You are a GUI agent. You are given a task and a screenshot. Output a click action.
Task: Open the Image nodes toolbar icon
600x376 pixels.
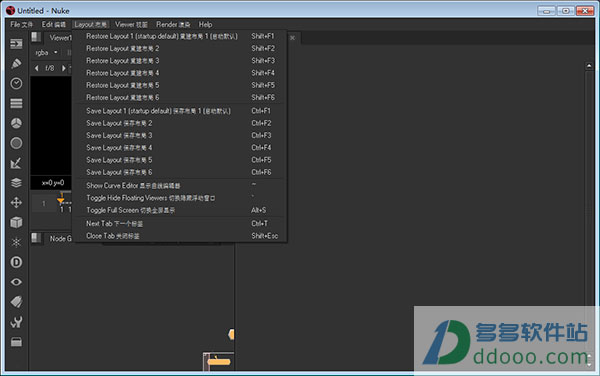tap(16, 44)
